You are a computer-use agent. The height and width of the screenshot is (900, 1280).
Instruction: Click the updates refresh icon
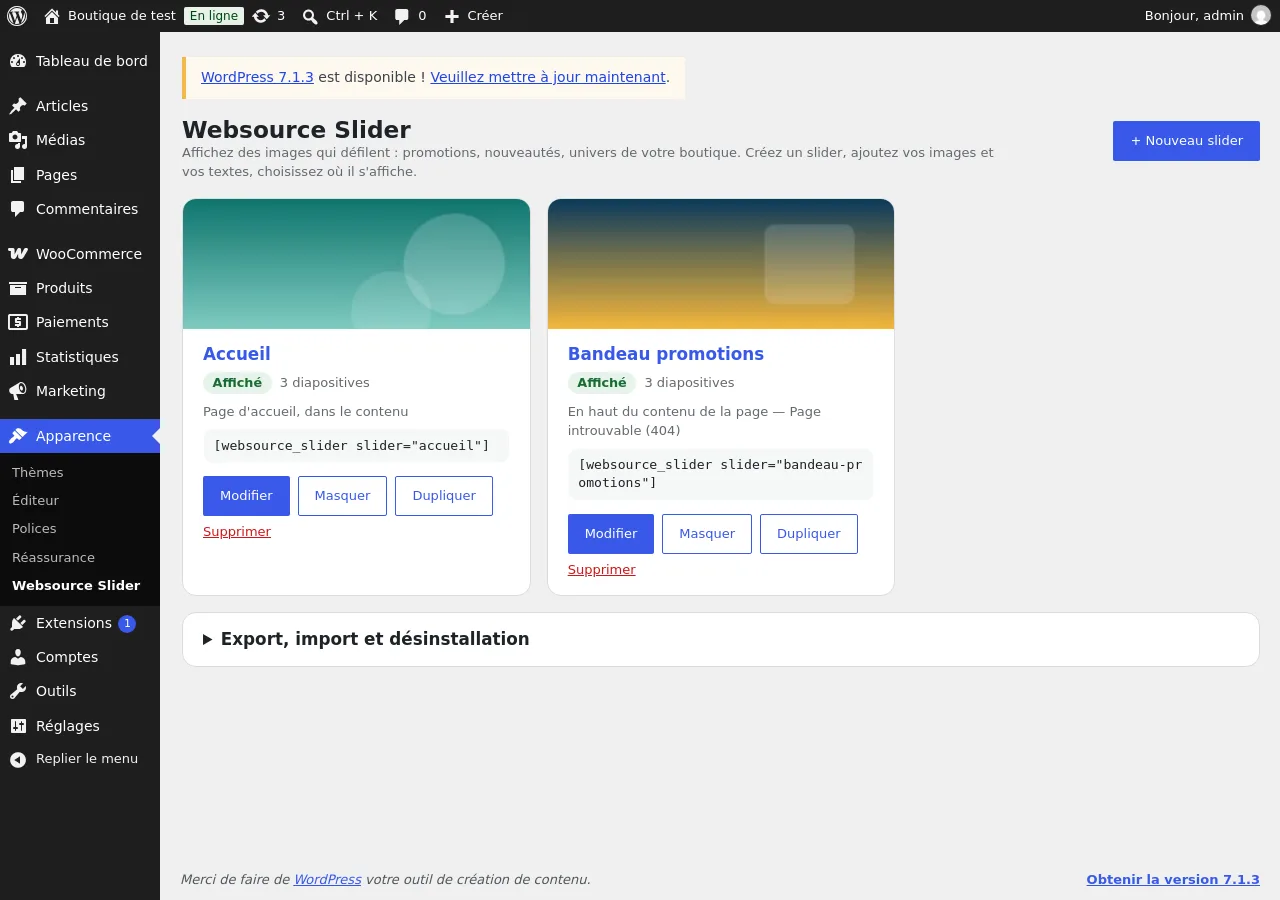pyautogui.click(x=261, y=16)
